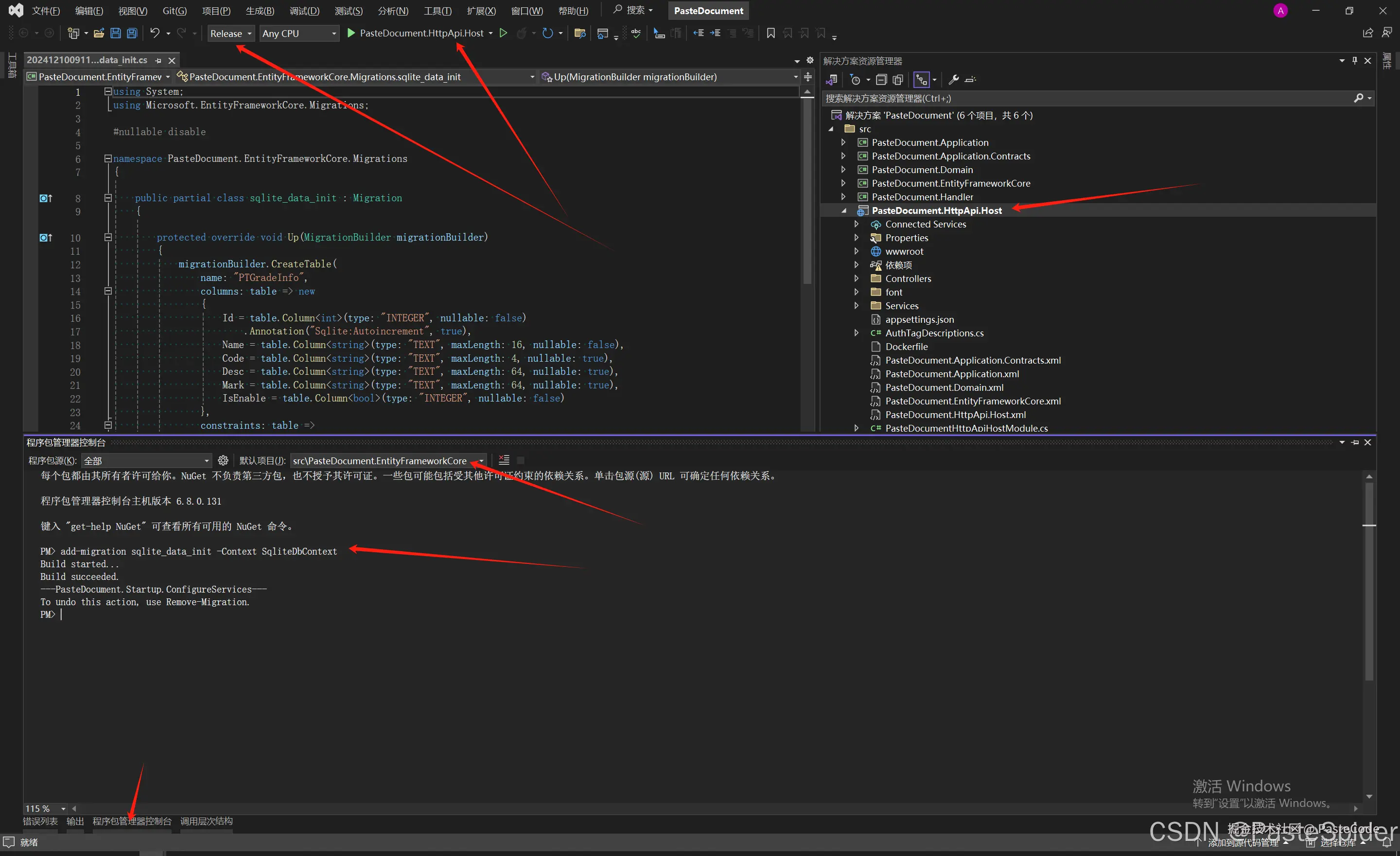This screenshot has width=1400, height=856.
Task: Expand the Controllers folder in tree
Action: 856,279
